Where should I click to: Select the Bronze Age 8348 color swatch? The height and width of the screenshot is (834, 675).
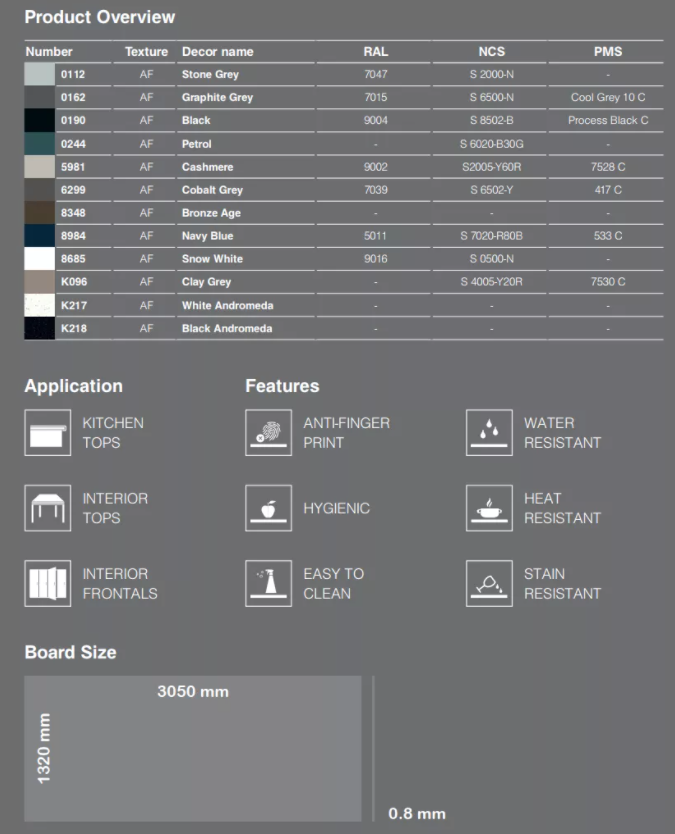(x=39, y=213)
